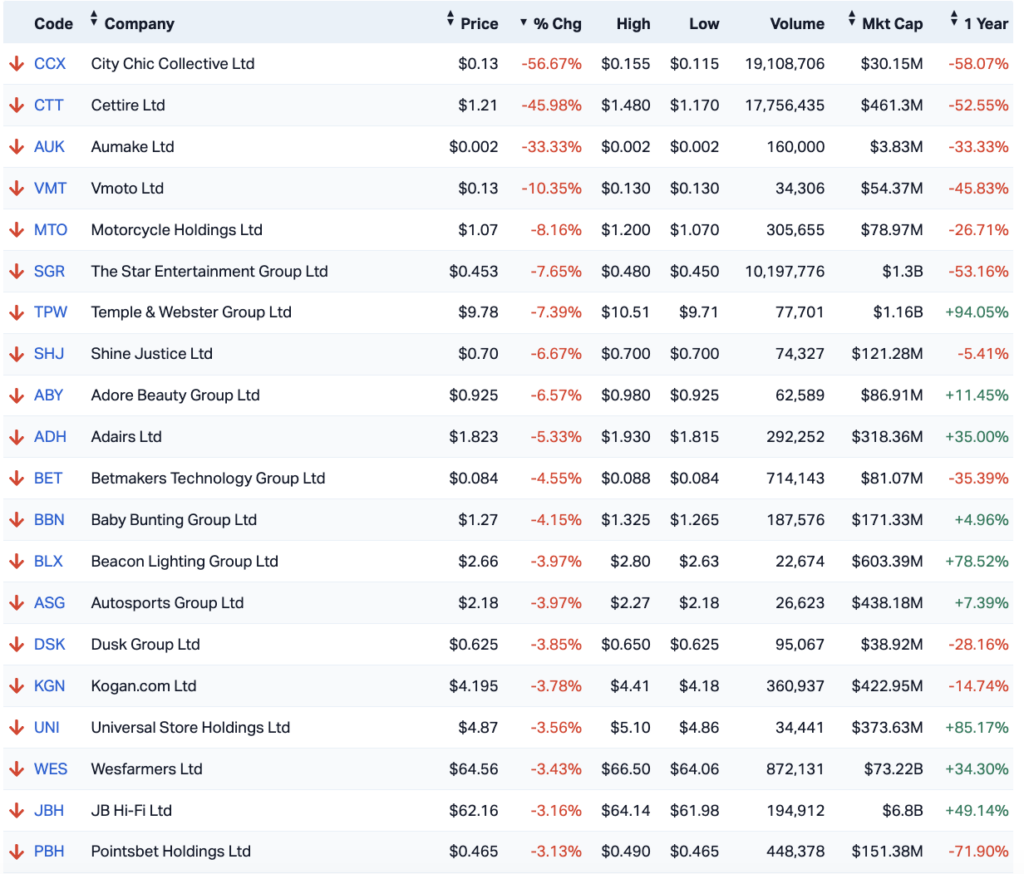The image size is (1024, 874).
Task: Click the down arrow icon beside AUK
Action: [x=16, y=147]
